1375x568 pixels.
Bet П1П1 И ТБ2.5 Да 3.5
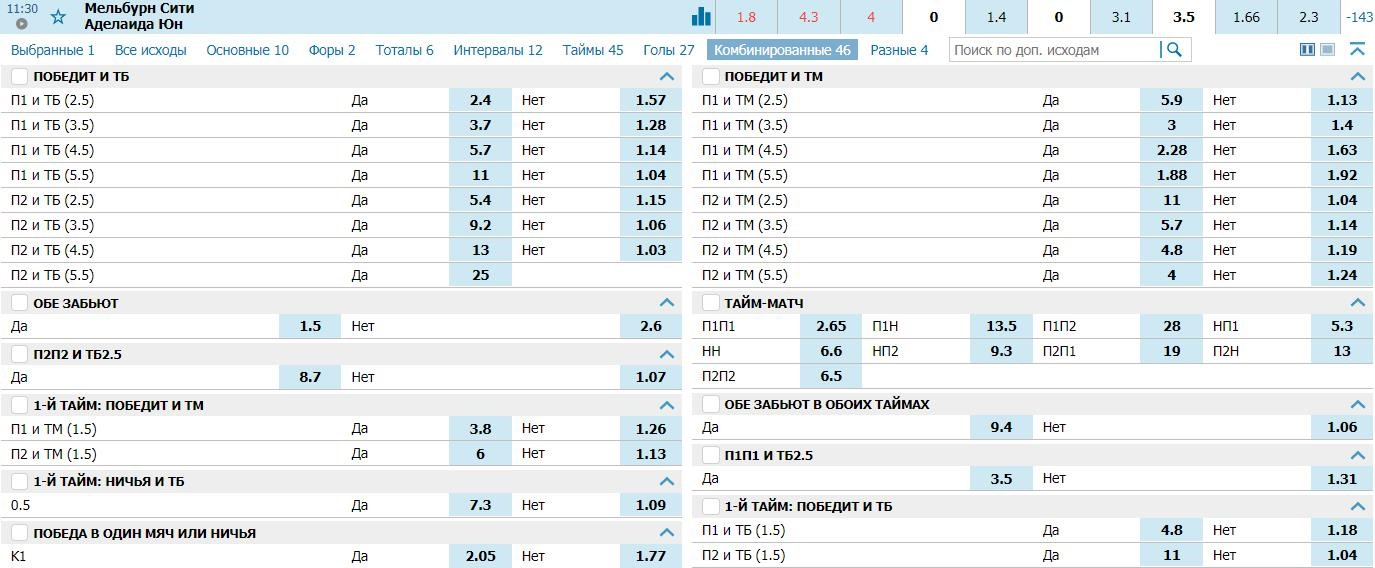click(1001, 479)
